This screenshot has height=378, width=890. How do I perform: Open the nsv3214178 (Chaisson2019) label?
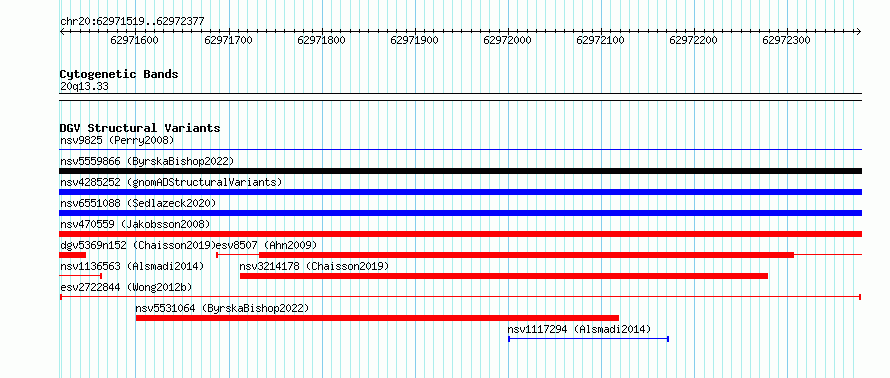point(314,266)
